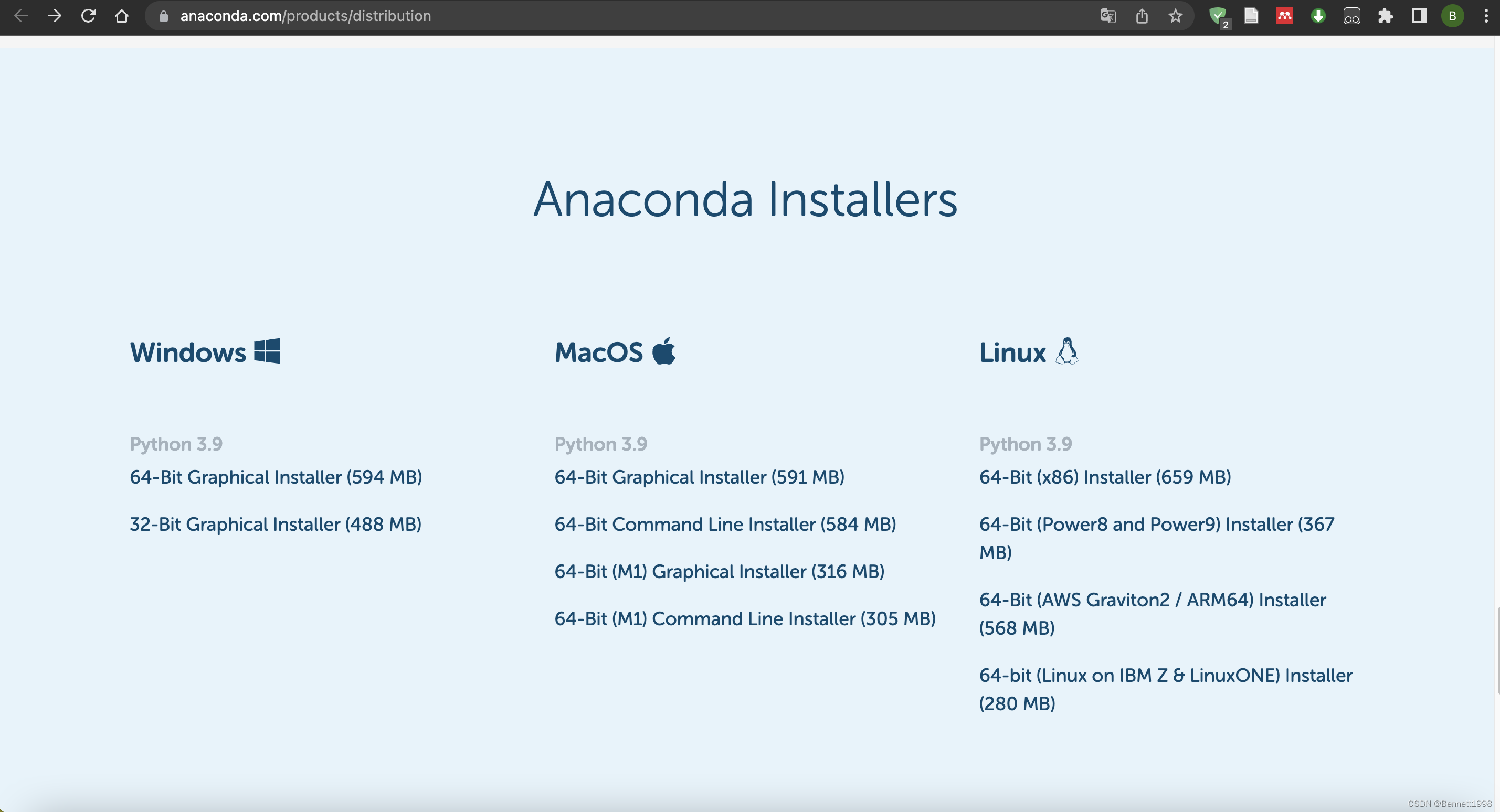The width and height of the screenshot is (1500, 812).
Task: Download Windows 32-Bit Graphical Installer (488 MB)
Action: [276, 525]
